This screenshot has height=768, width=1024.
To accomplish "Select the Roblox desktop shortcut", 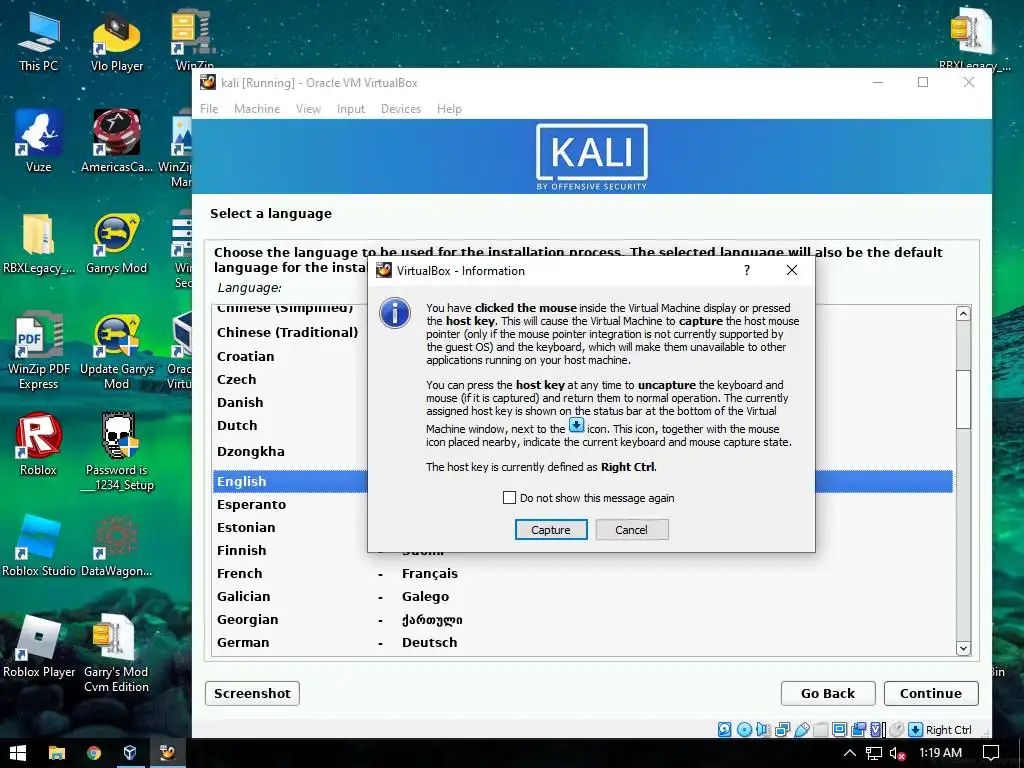I will point(39,444).
